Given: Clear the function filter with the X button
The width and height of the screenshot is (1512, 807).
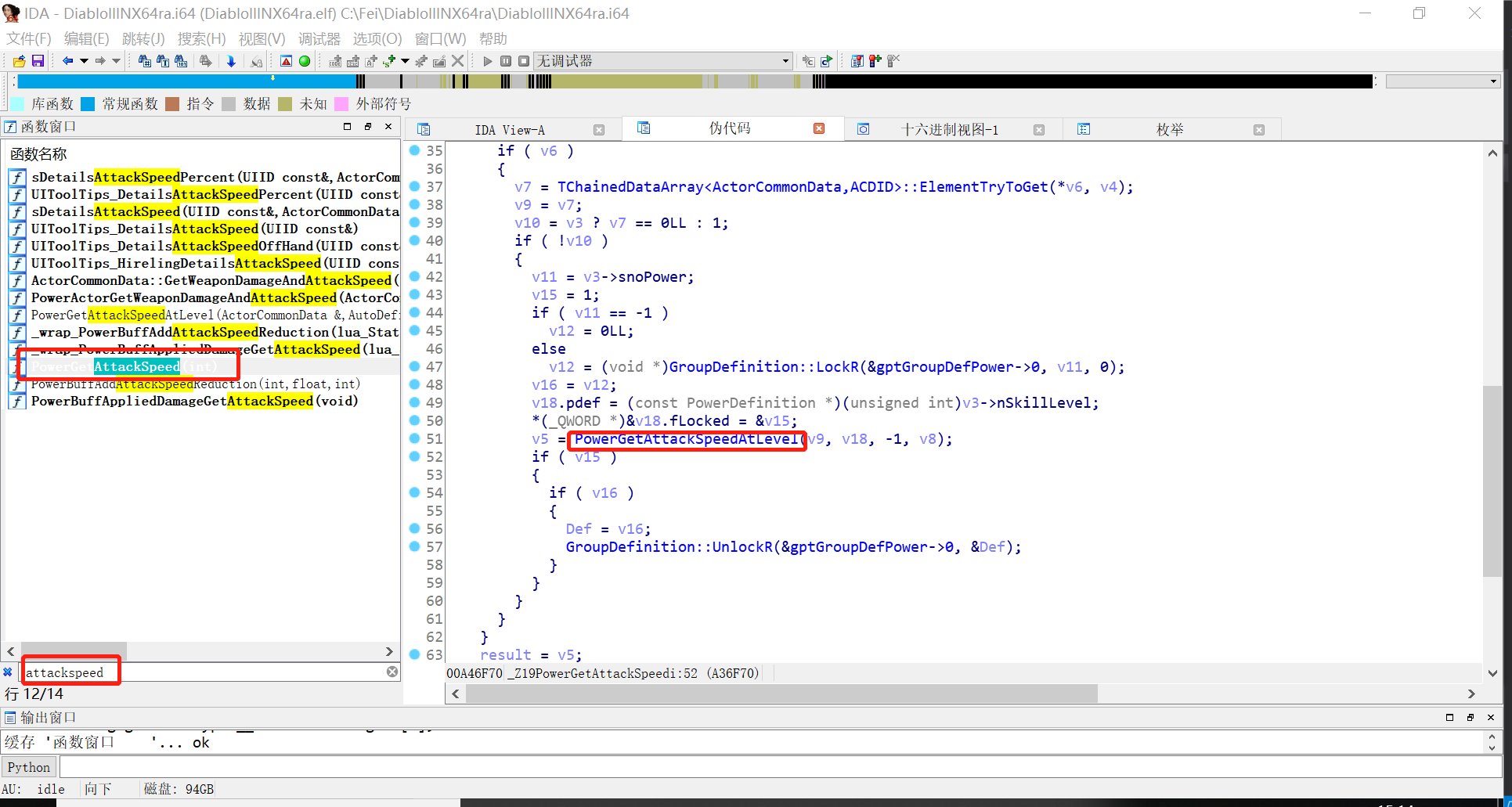Looking at the screenshot, I should (x=392, y=672).
